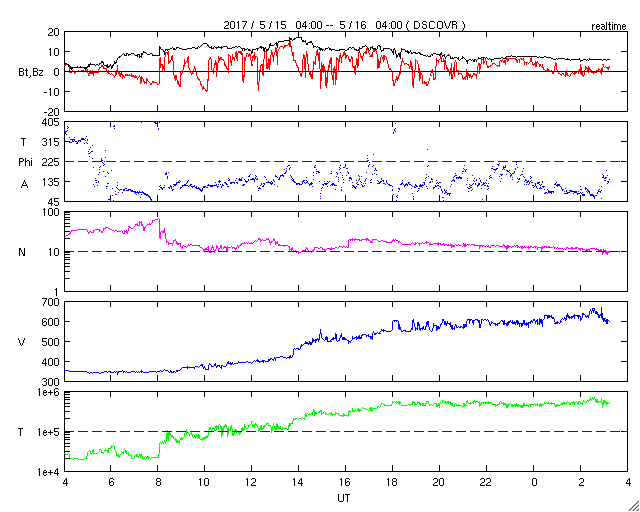640x512 pixels.
Task: Click the "realtime" label
Action: coord(609,27)
